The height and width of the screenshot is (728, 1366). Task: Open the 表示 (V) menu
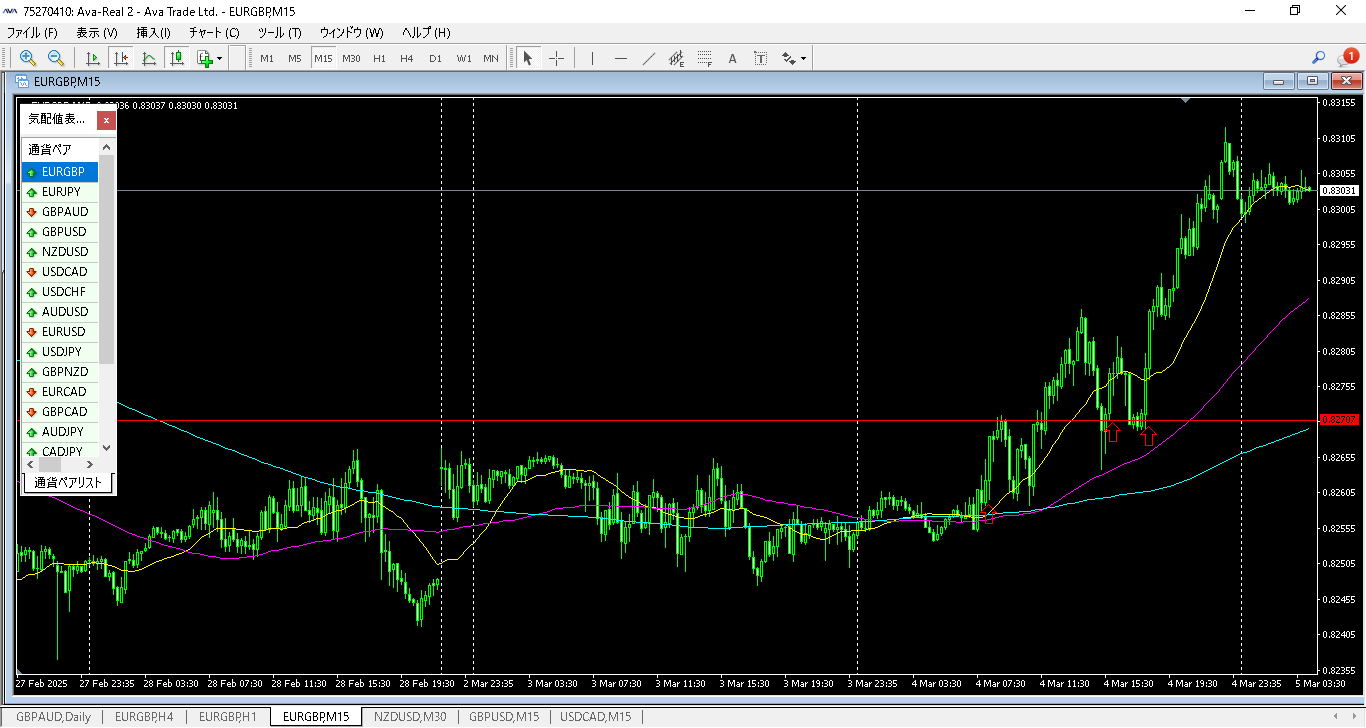97,32
